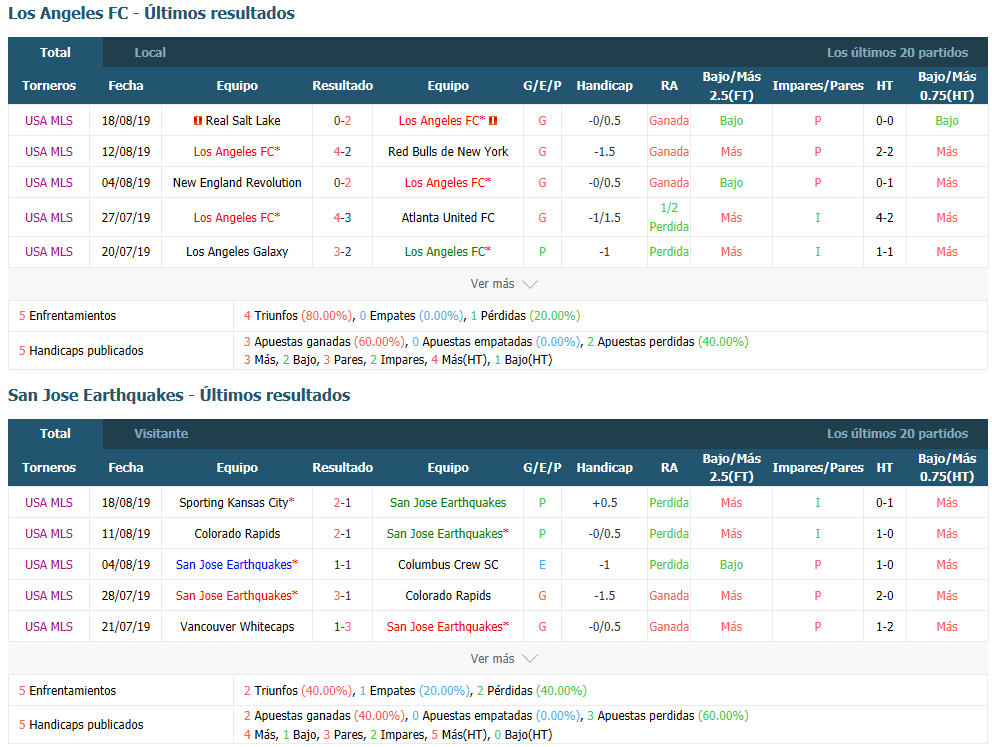Open the Red Bulls de New York team link
This screenshot has width=992, height=747.
(x=448, y=152)
